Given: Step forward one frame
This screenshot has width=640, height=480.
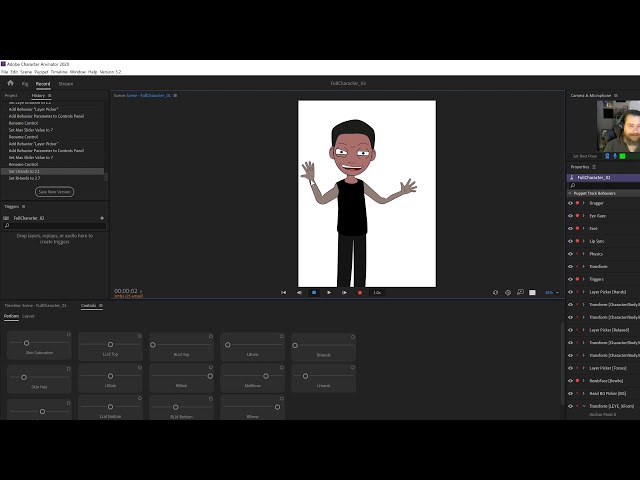Looking at the screenshot, I should 344,293.
